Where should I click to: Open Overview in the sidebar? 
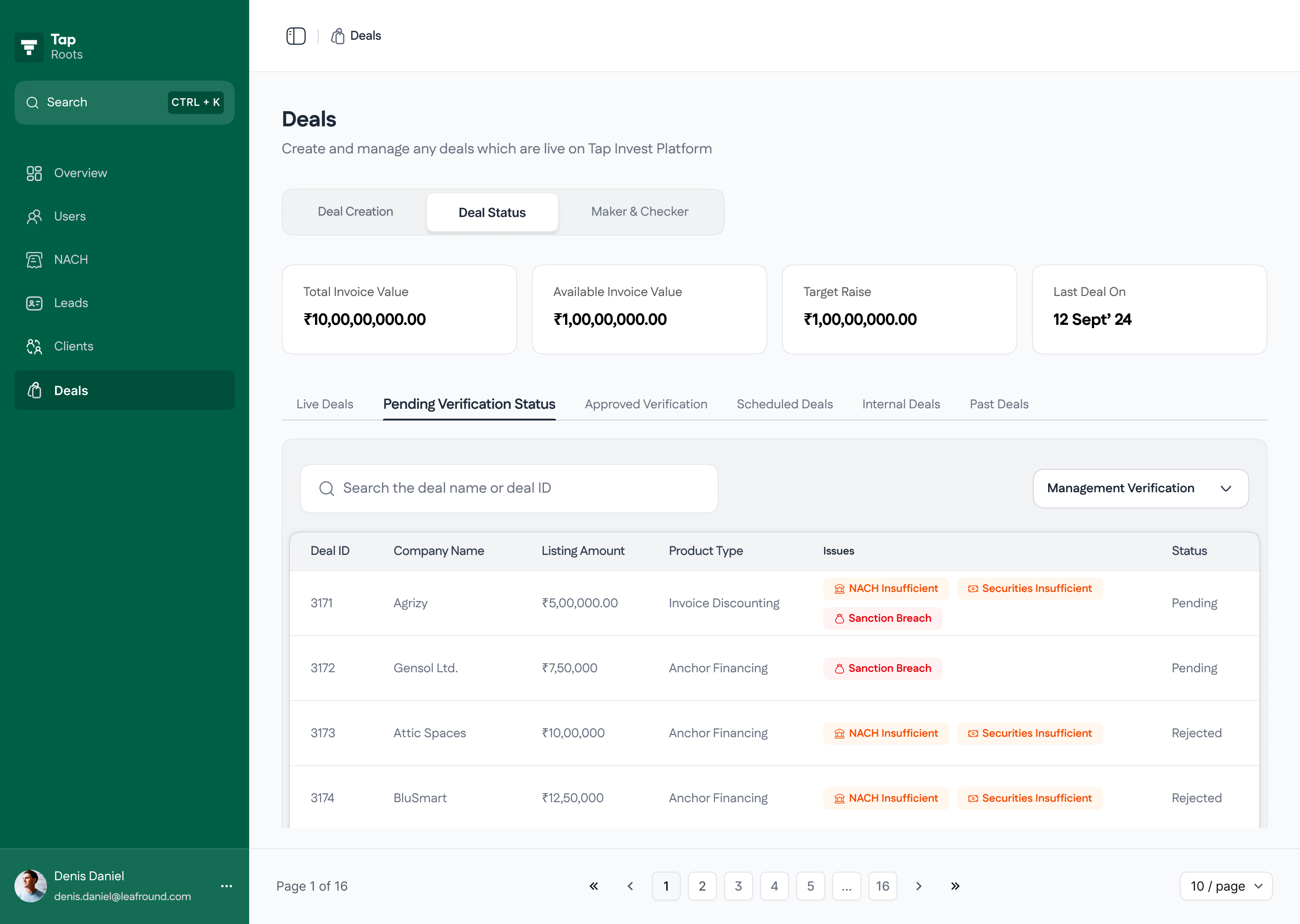click(x=124, y=173)
